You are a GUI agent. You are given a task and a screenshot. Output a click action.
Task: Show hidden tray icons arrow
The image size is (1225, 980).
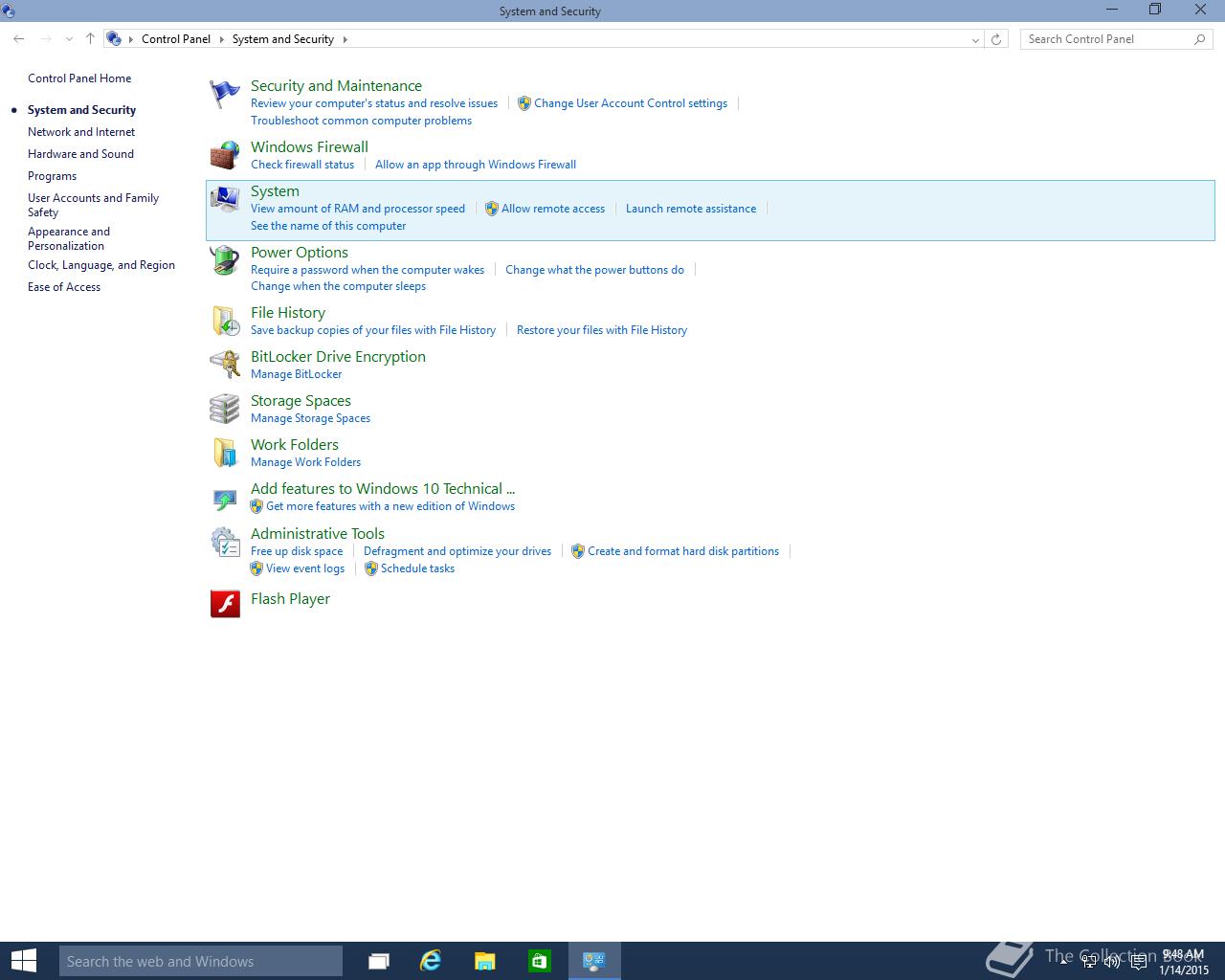(1063, 962)
